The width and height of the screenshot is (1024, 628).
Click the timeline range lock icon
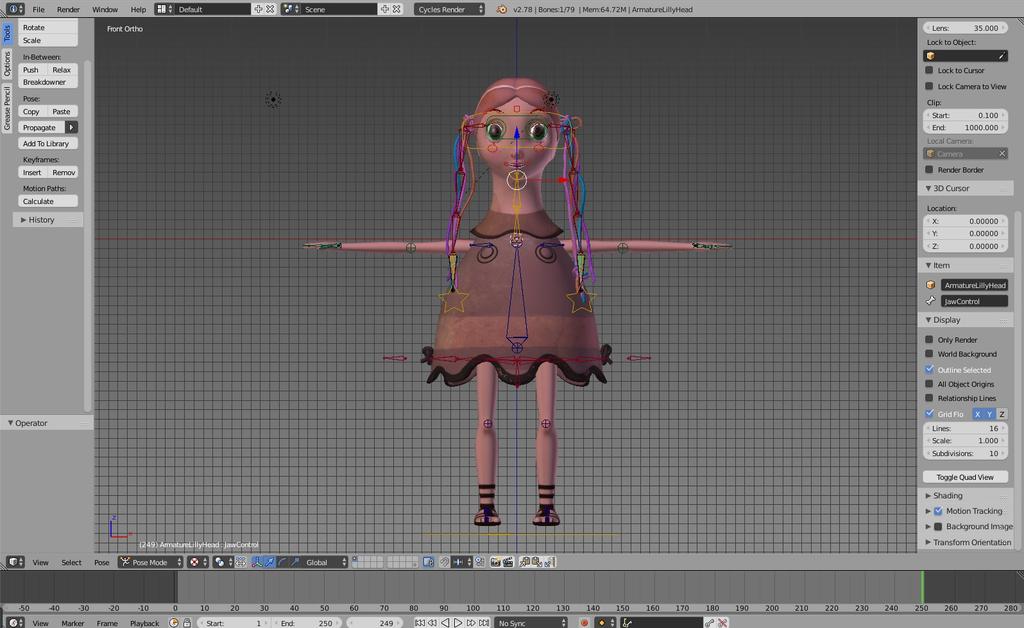[187, 623]
